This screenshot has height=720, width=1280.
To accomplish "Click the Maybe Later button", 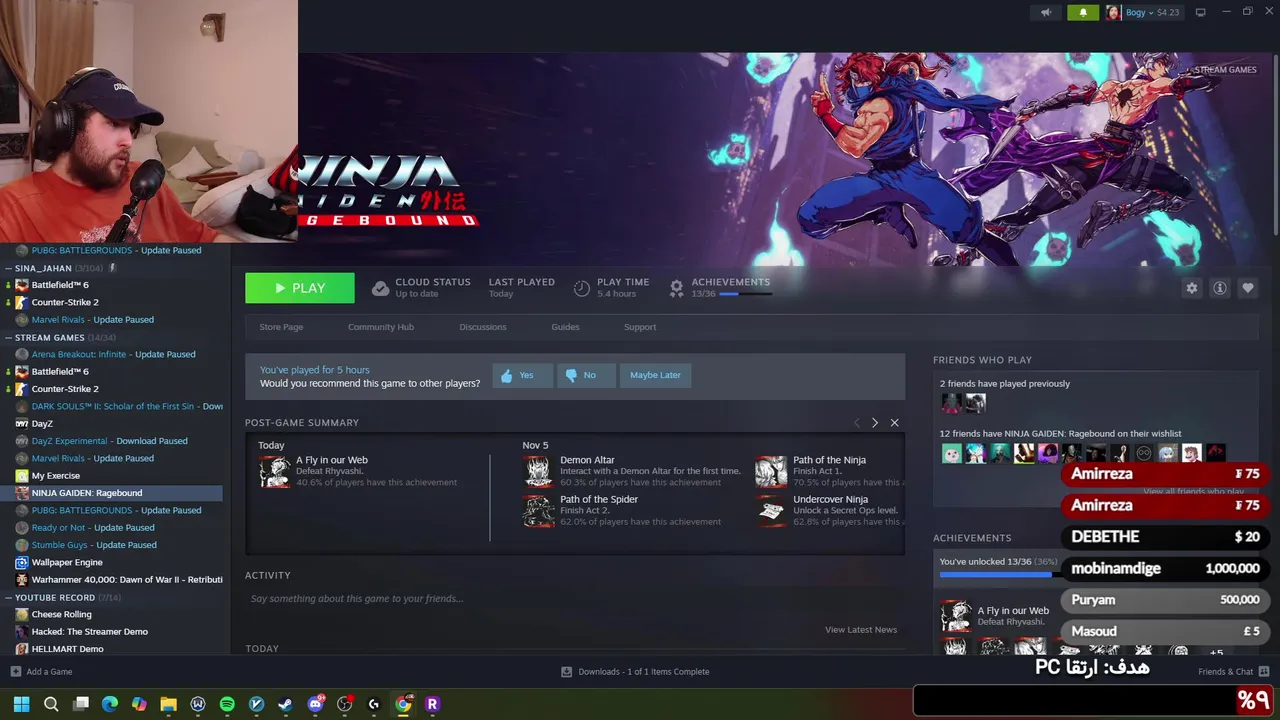I will click(655, 375).
